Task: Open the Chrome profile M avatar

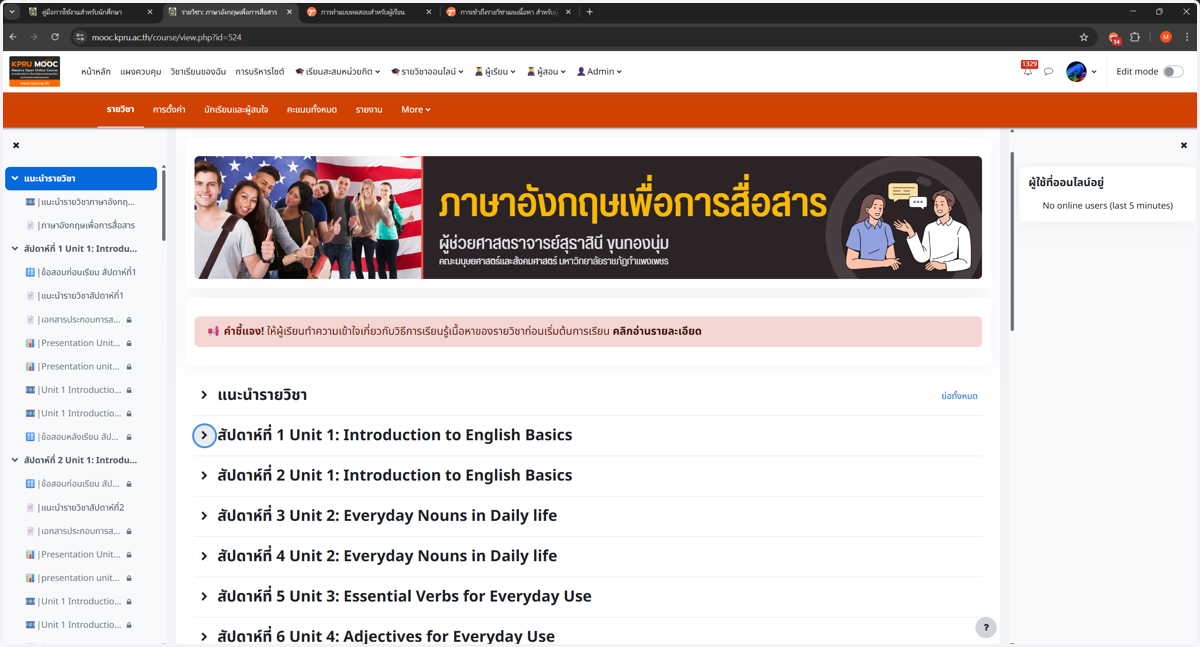Action: (x=1165, y=37)
